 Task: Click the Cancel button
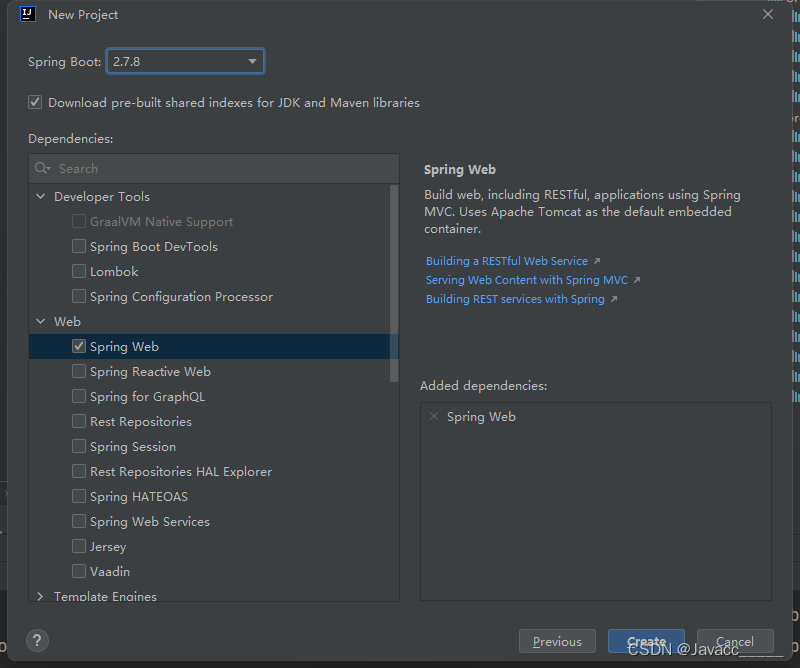(x=735, y=641)
